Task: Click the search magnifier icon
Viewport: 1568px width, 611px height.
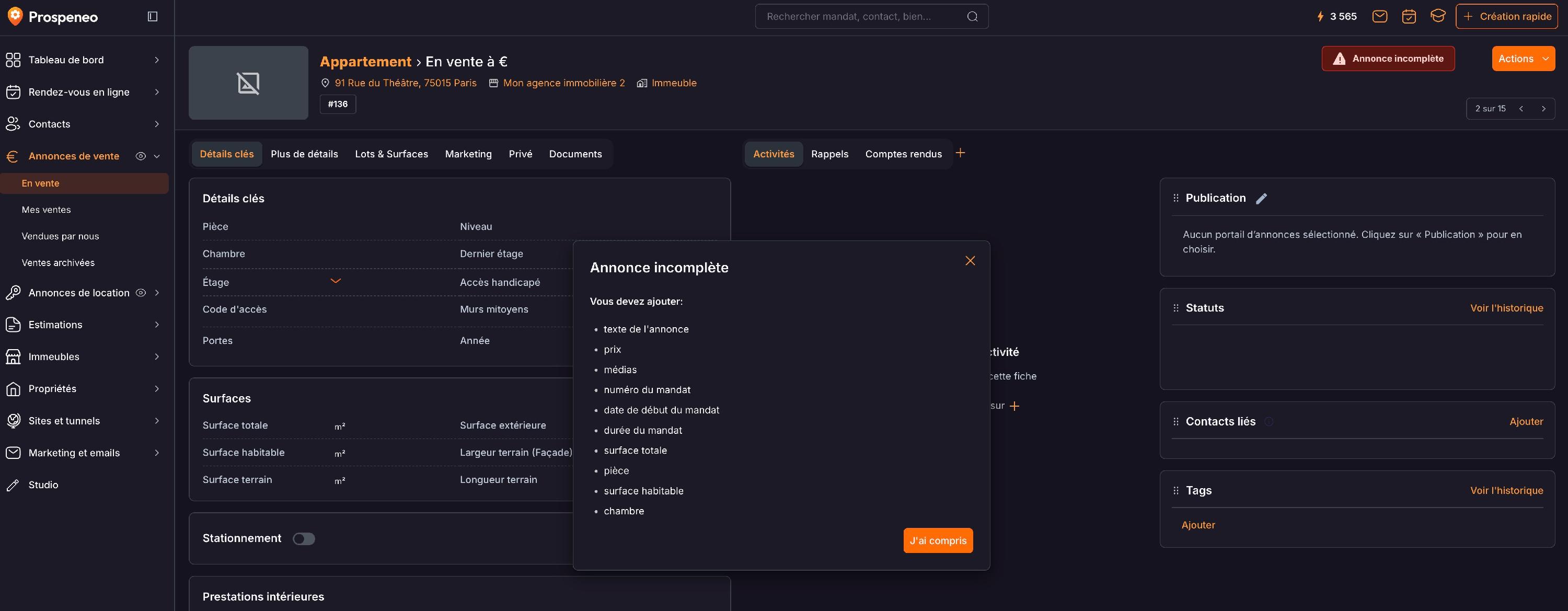Action: pos(972,16)
